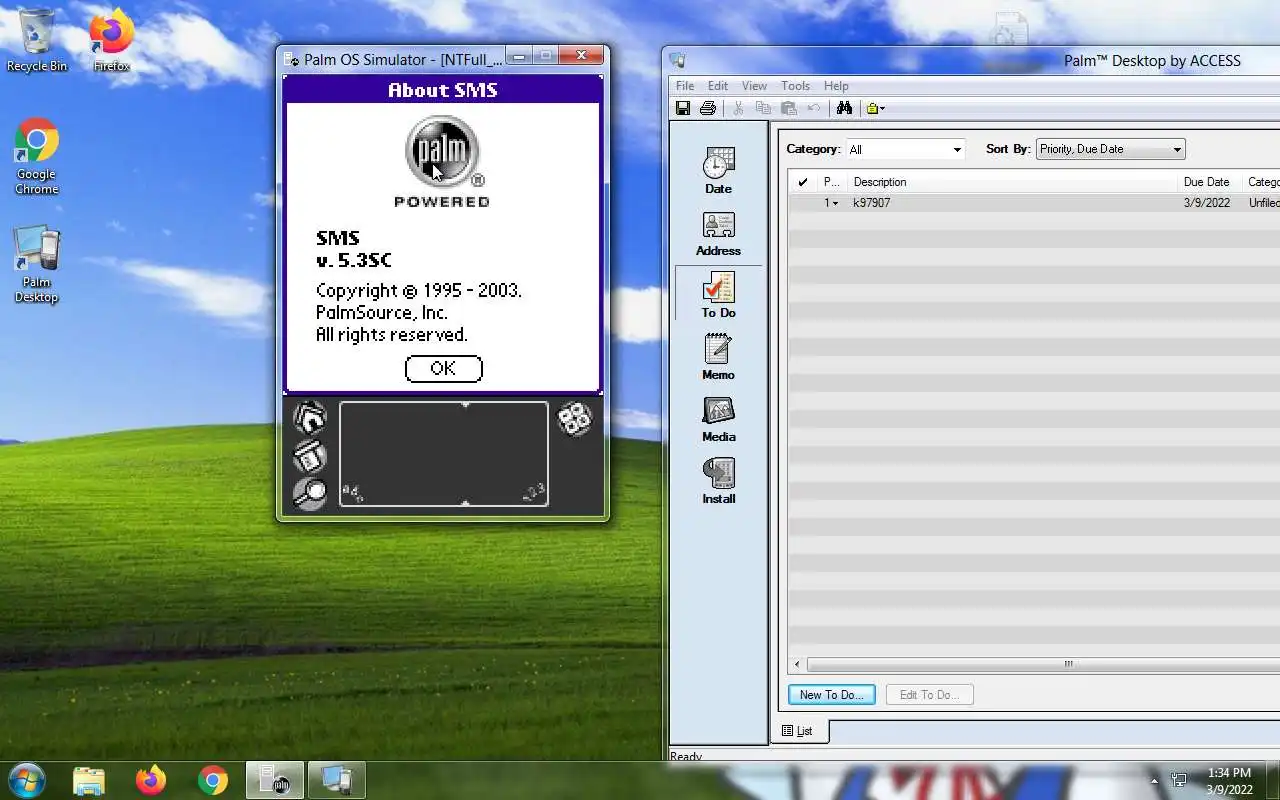This screenshot has height=800, width=1280.
Task: Click the Print toolbar icon
Action: tap(708, 108)
